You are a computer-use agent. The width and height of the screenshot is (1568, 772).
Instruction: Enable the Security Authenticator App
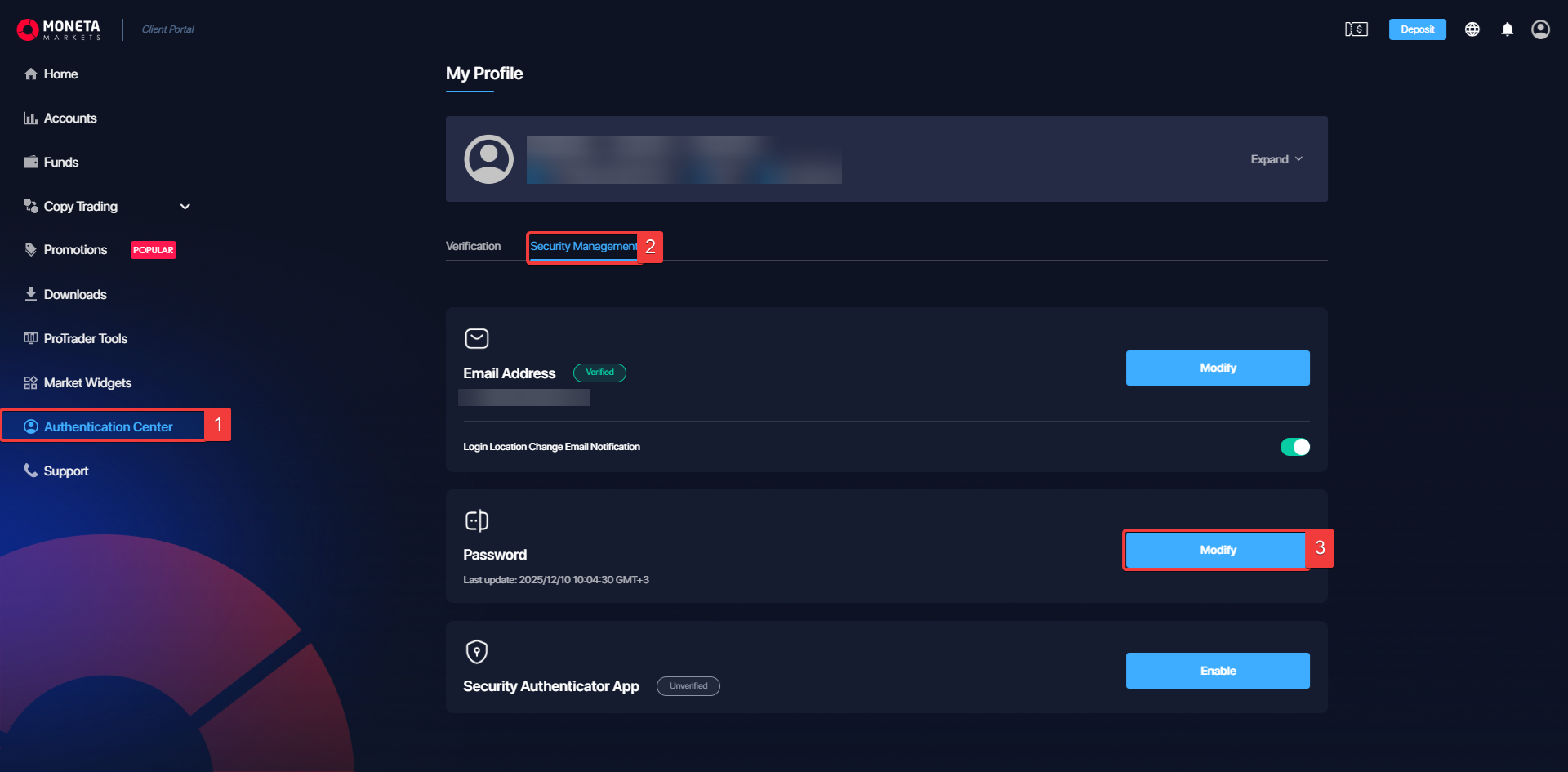[x=1218, y=671]
